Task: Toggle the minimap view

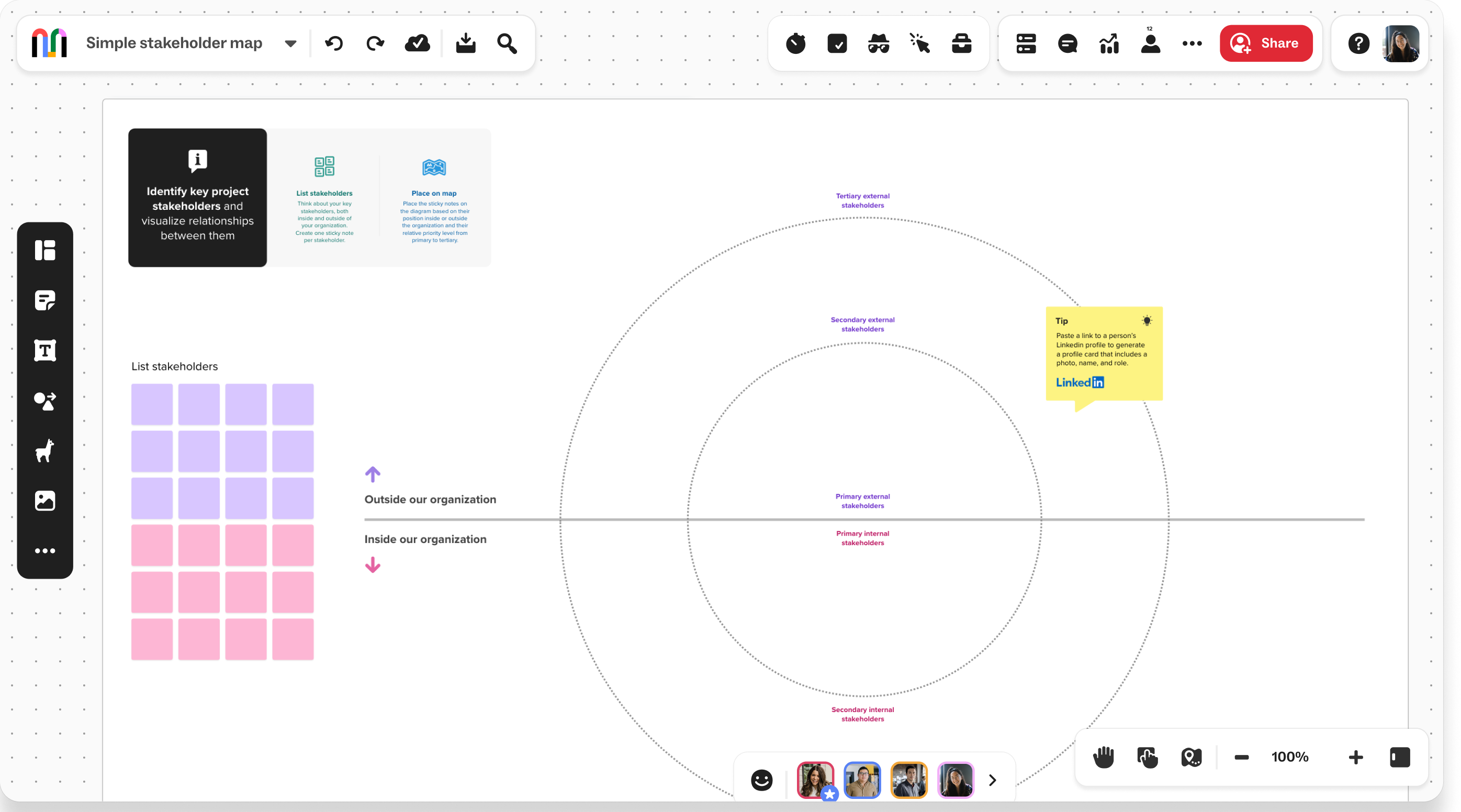Action: pos(1192,757)
